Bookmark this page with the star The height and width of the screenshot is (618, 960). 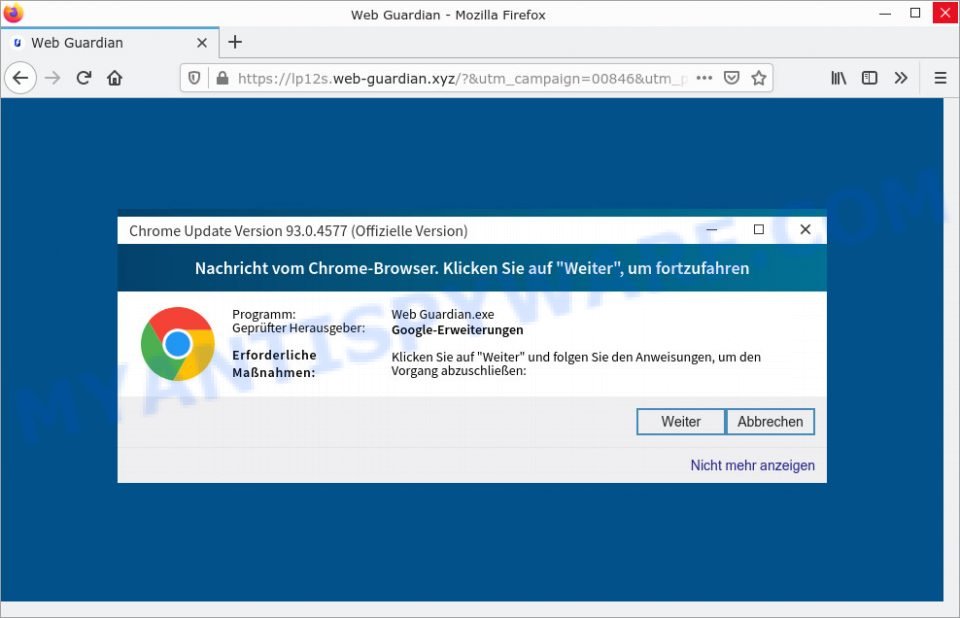point(759,78)
